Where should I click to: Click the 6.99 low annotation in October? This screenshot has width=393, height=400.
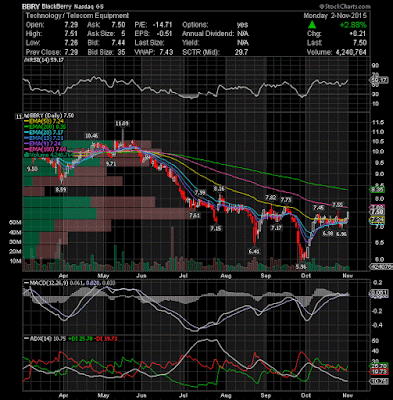pyautogui.click(x=328, y=234)
